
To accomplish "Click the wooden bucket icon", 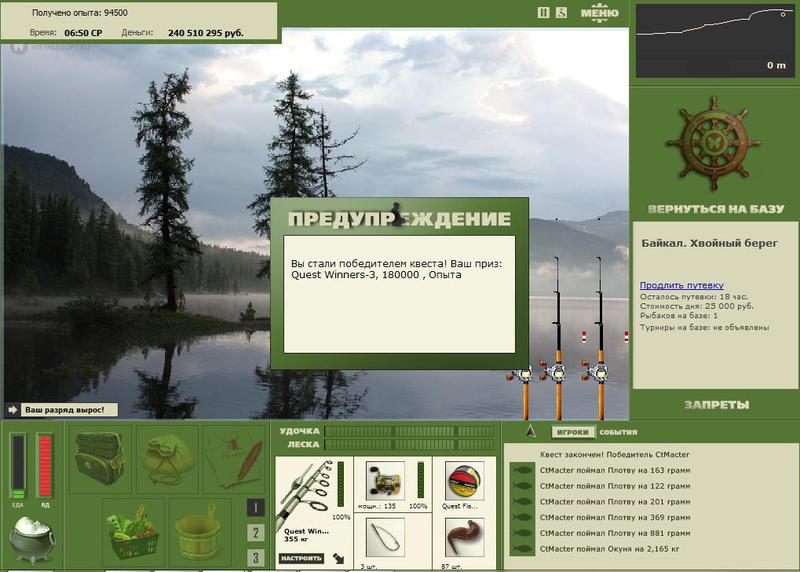I will click(x=199, y=533).
